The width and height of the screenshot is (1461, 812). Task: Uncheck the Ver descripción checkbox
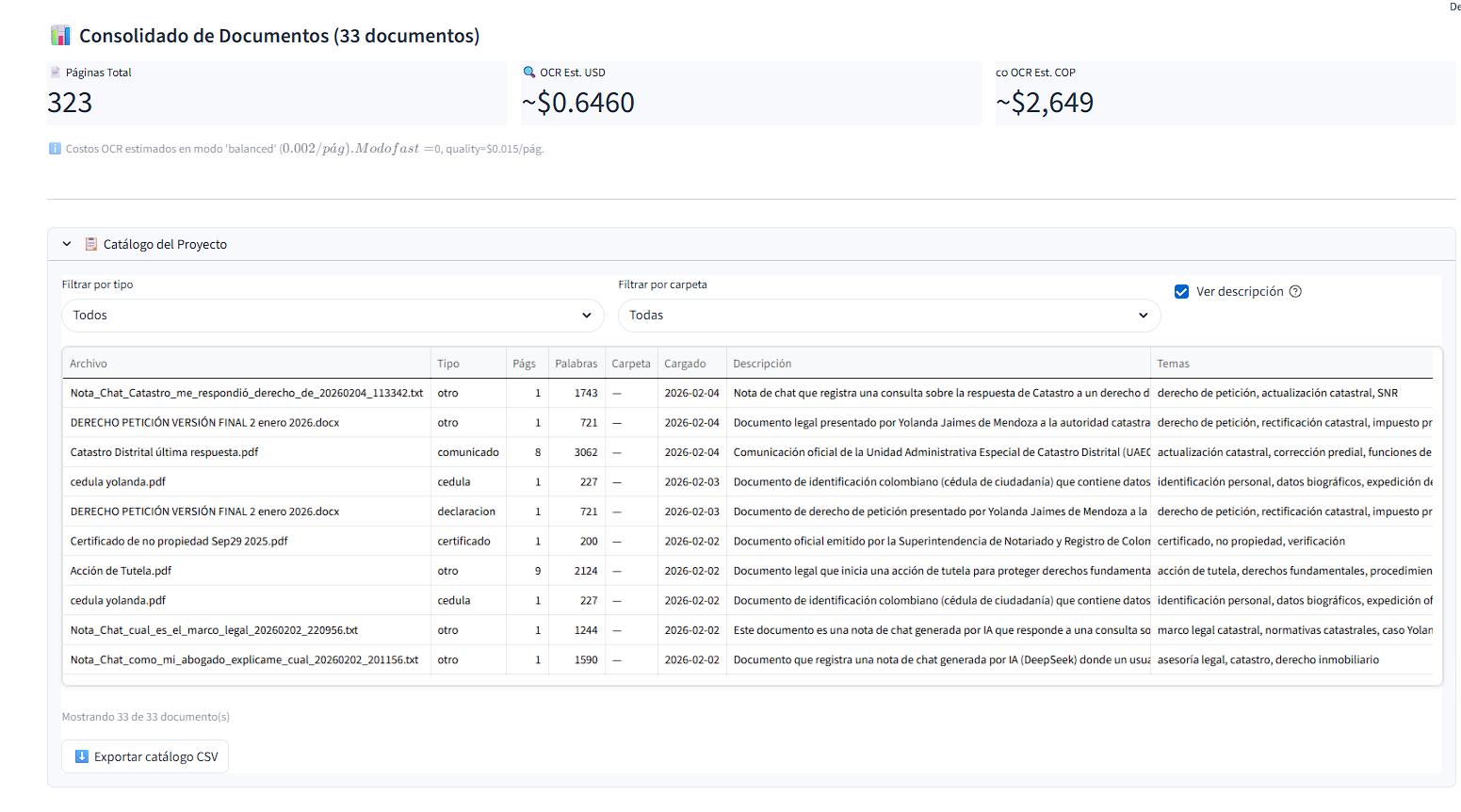pyautogui.click(x=1181, y=292)
